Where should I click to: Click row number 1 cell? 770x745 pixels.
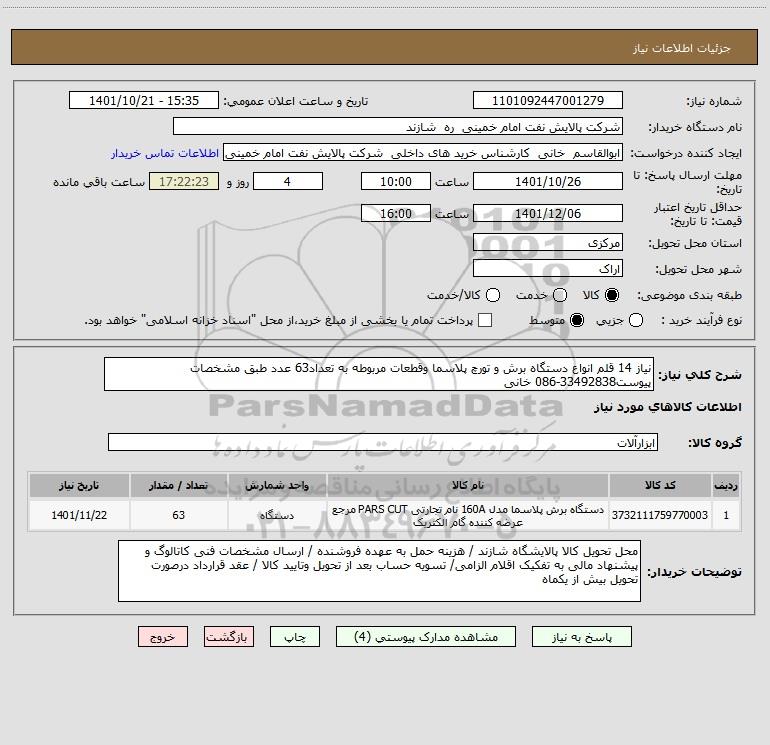tap(726, 515)
